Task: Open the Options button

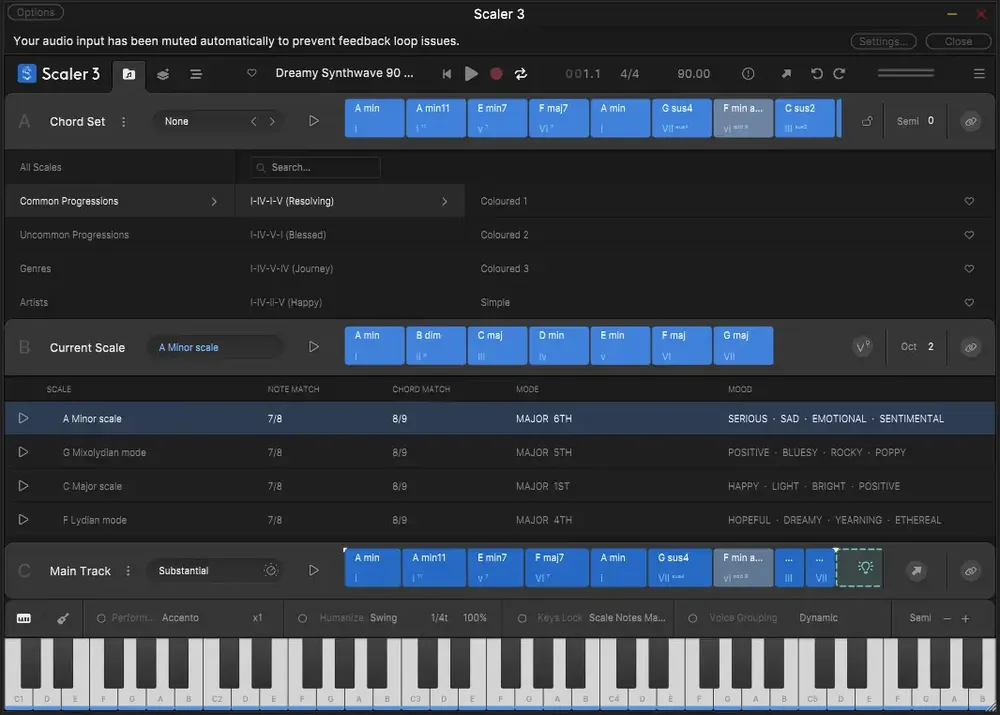Action: point(35,12)
